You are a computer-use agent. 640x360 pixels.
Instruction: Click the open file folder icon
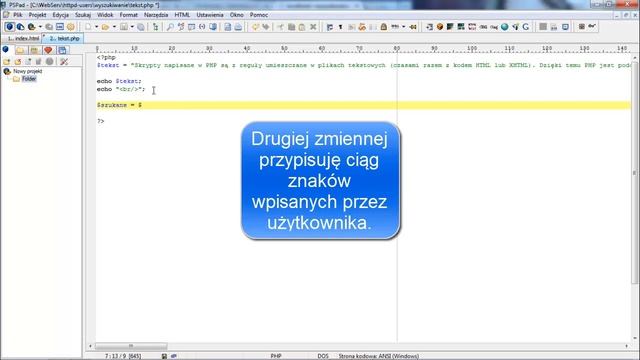[x=105, y=27]
